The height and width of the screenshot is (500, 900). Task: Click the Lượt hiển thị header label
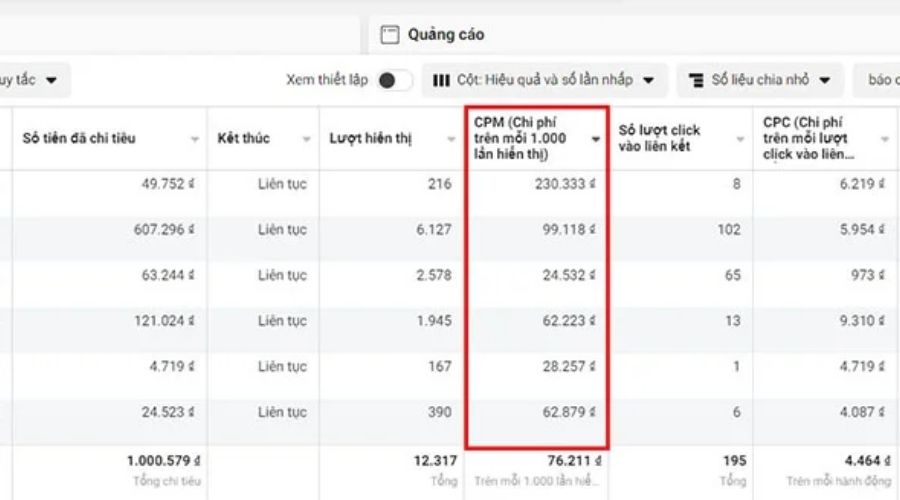pos(371,138)
